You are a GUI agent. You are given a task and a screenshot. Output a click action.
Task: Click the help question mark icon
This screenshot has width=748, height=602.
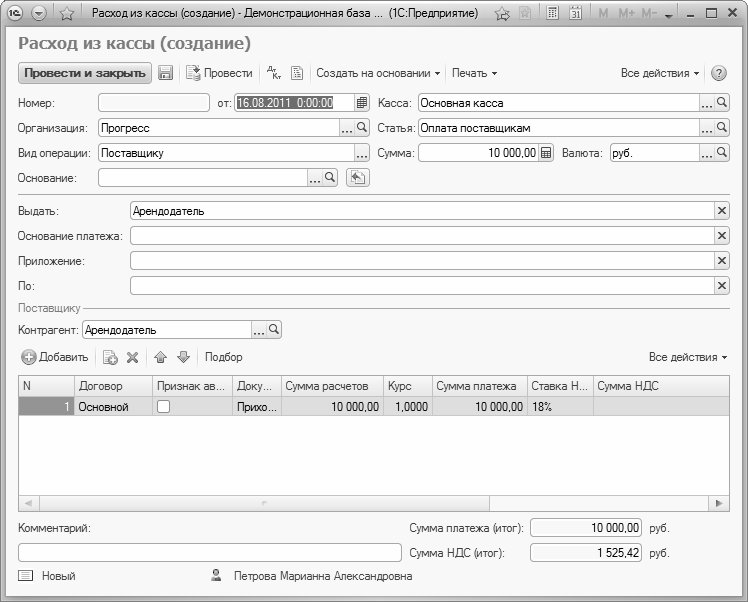718,73
